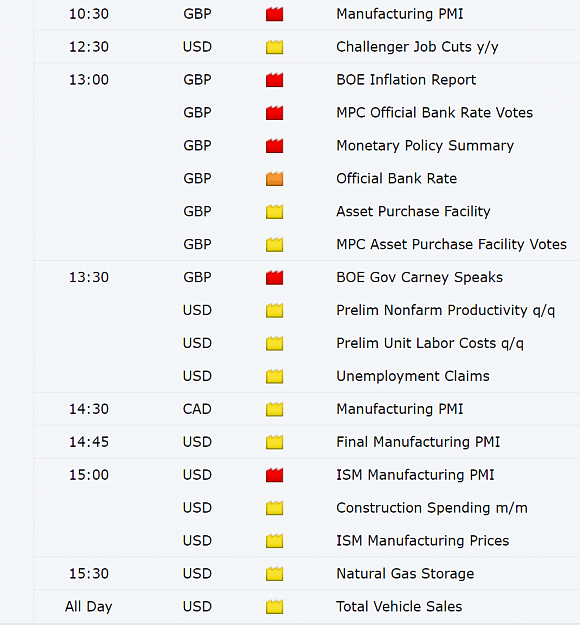Image resolution: width=580 pixels, height=625 pixels.
Task: Click orange impact icon for Official Bank Rate
Action: tap(274, 179)
